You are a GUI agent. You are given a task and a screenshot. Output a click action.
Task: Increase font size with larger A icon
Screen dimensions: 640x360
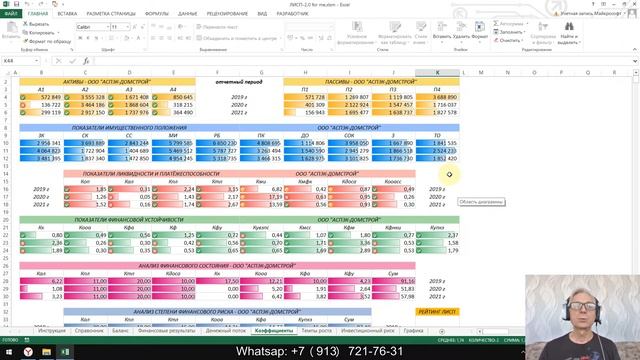pos(135,27)
